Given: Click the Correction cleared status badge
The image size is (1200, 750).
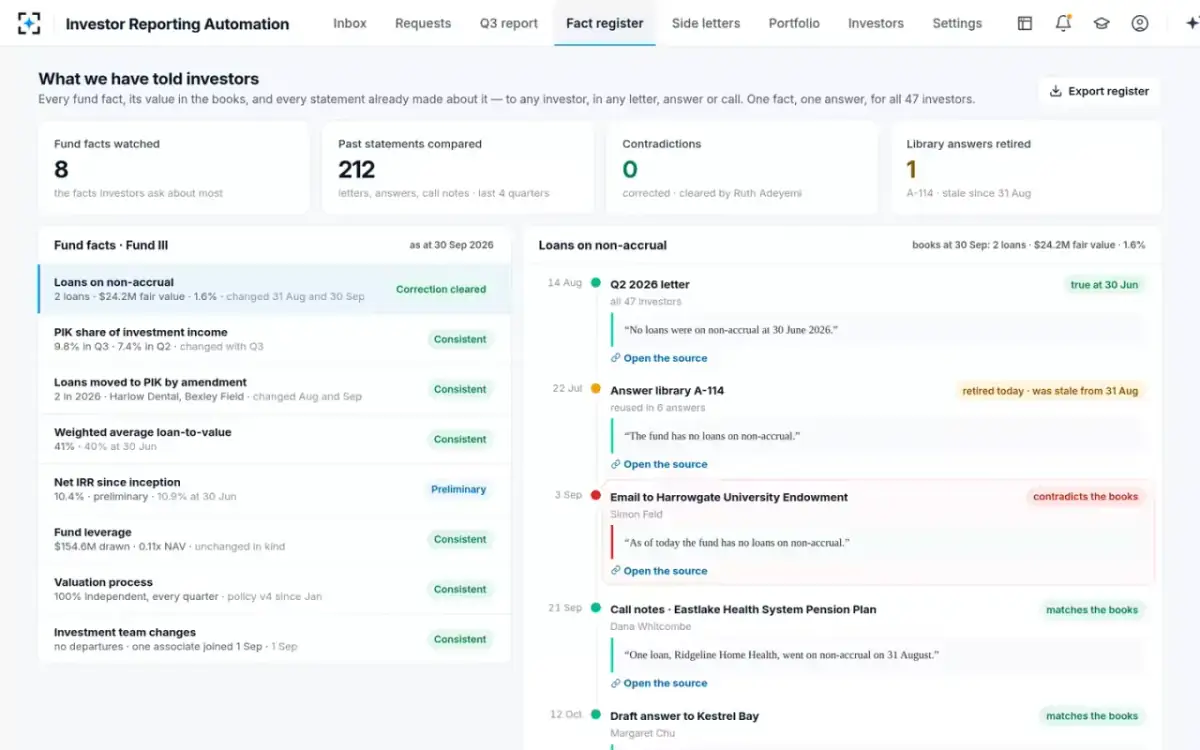Looking at the screenshot, I should tap(441, 289).
